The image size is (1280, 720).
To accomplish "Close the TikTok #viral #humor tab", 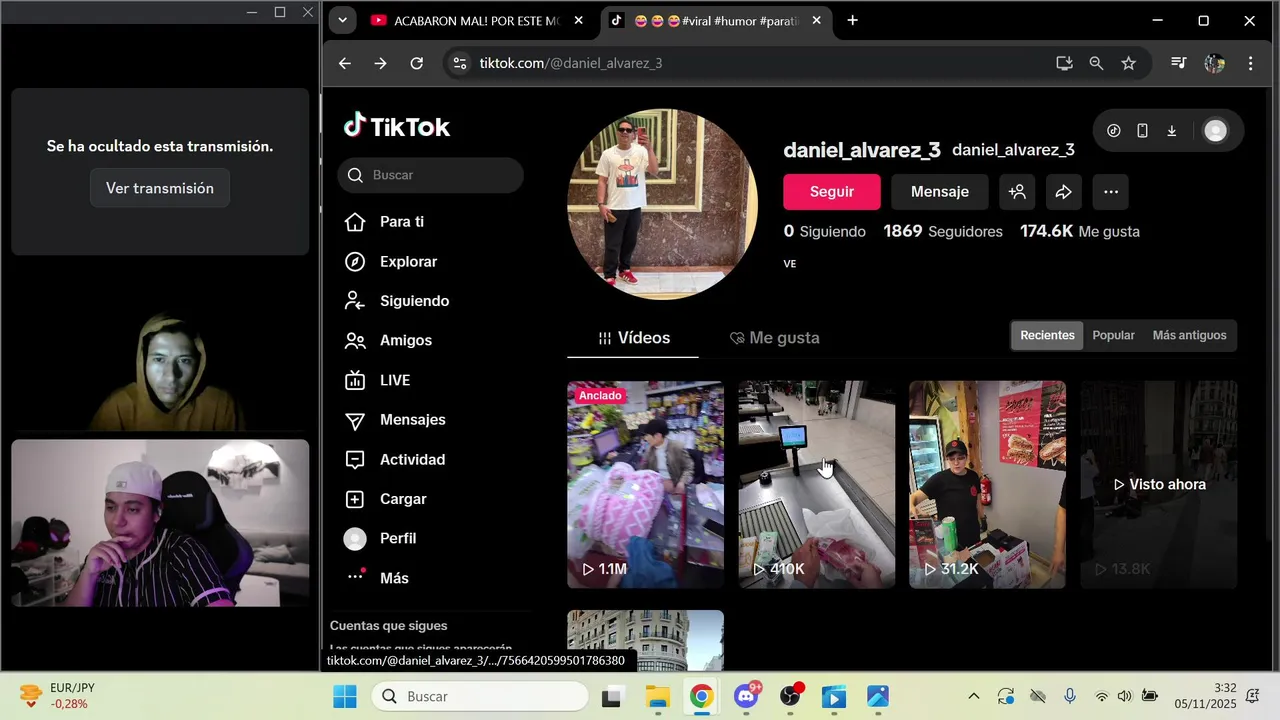I will 816,21.
